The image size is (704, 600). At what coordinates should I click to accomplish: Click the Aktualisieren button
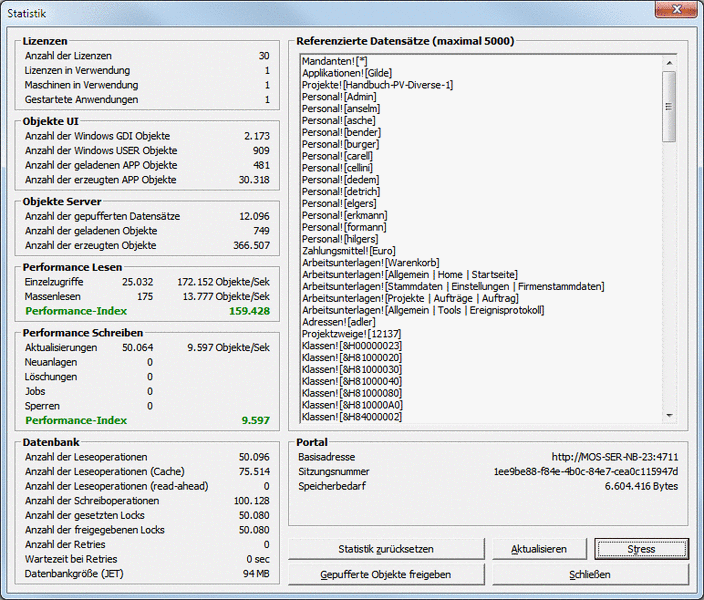539,549
